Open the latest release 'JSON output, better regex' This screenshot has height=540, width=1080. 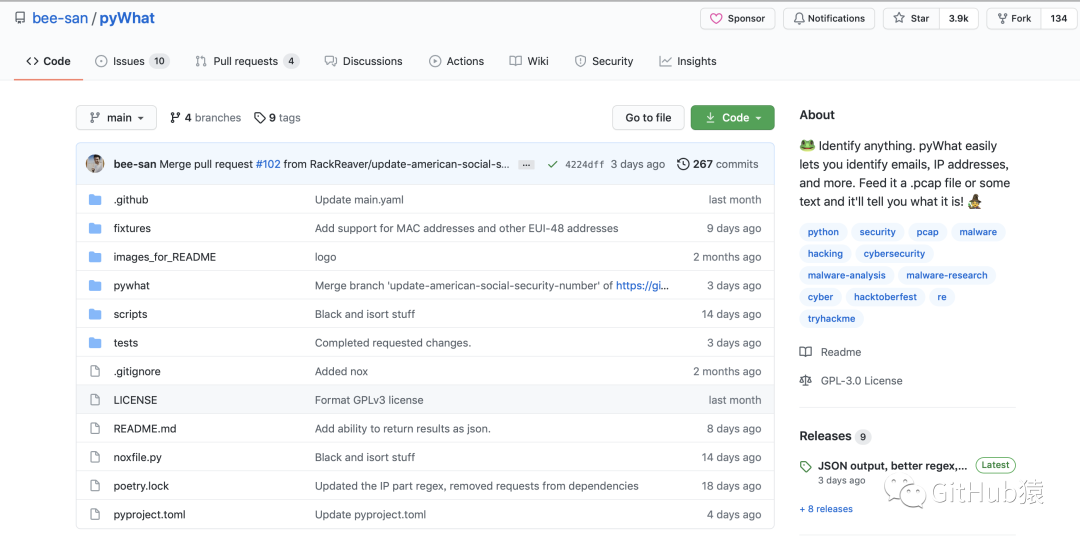point(893,466)
